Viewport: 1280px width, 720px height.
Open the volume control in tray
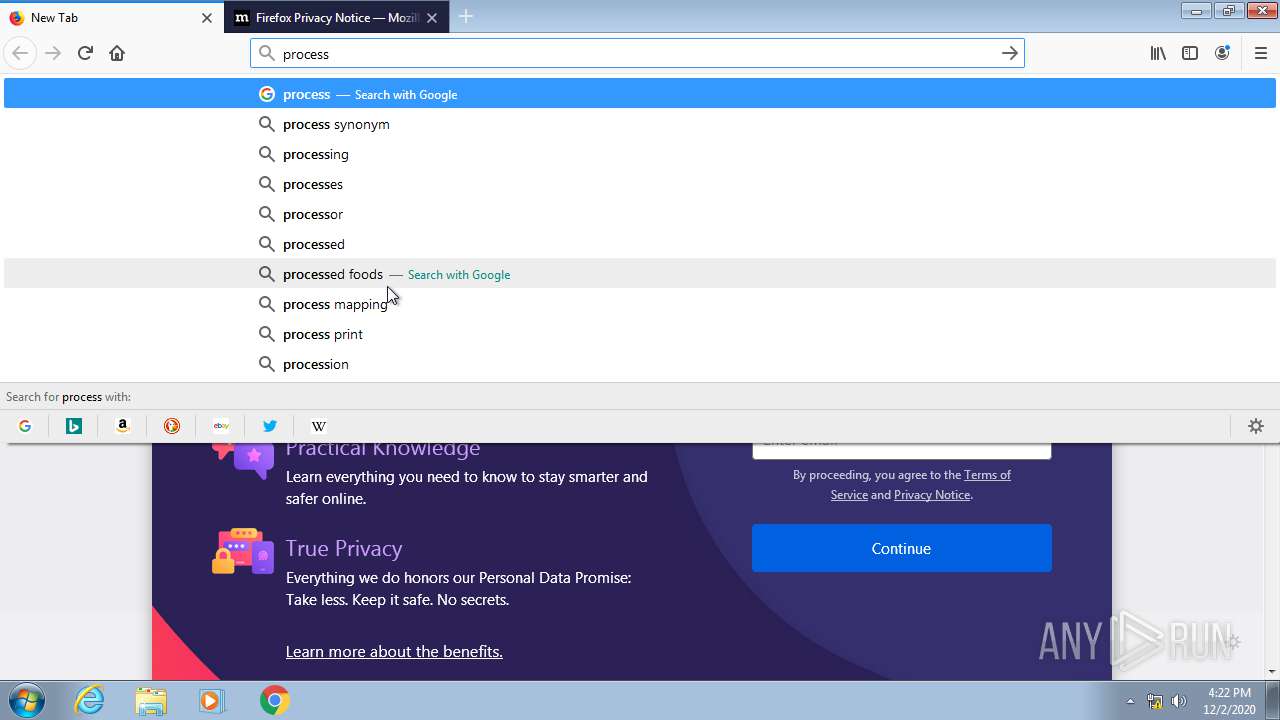(1179, 701)
